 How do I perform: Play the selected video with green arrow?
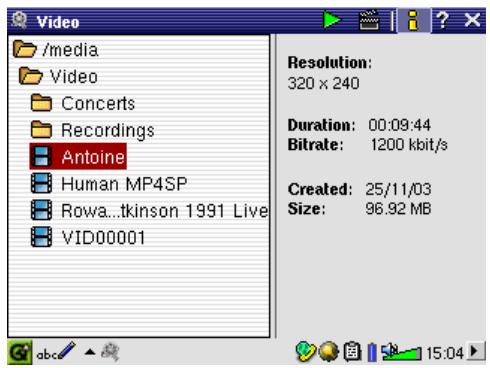click(332, 20)
